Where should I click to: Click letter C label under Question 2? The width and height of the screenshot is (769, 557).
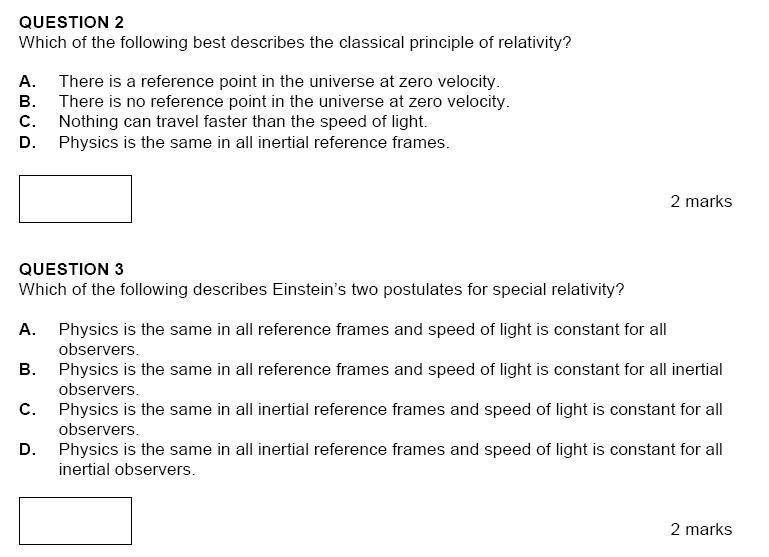[x=27, y=121]
